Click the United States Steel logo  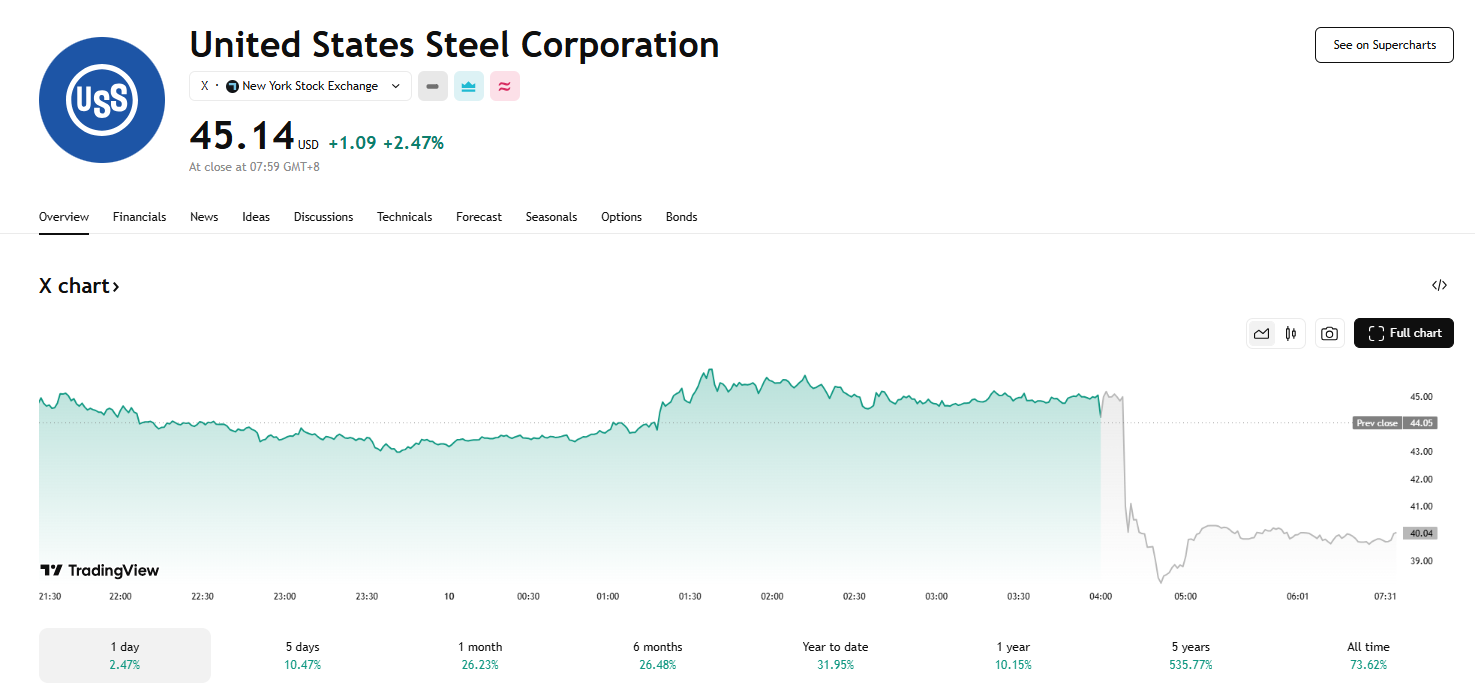102,100
